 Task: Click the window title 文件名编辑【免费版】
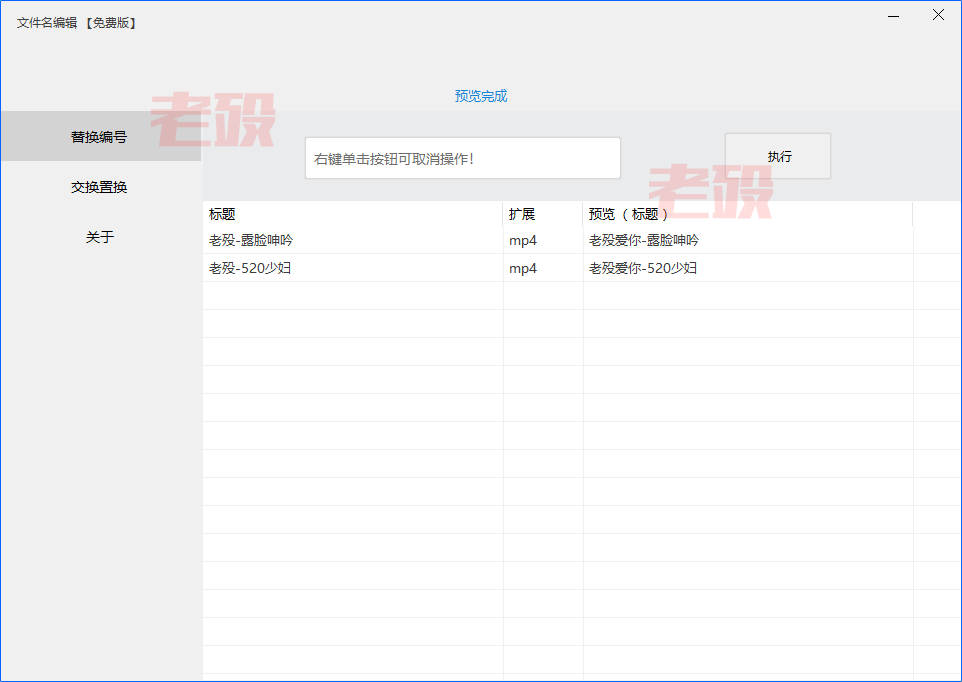tap(77, 23)
